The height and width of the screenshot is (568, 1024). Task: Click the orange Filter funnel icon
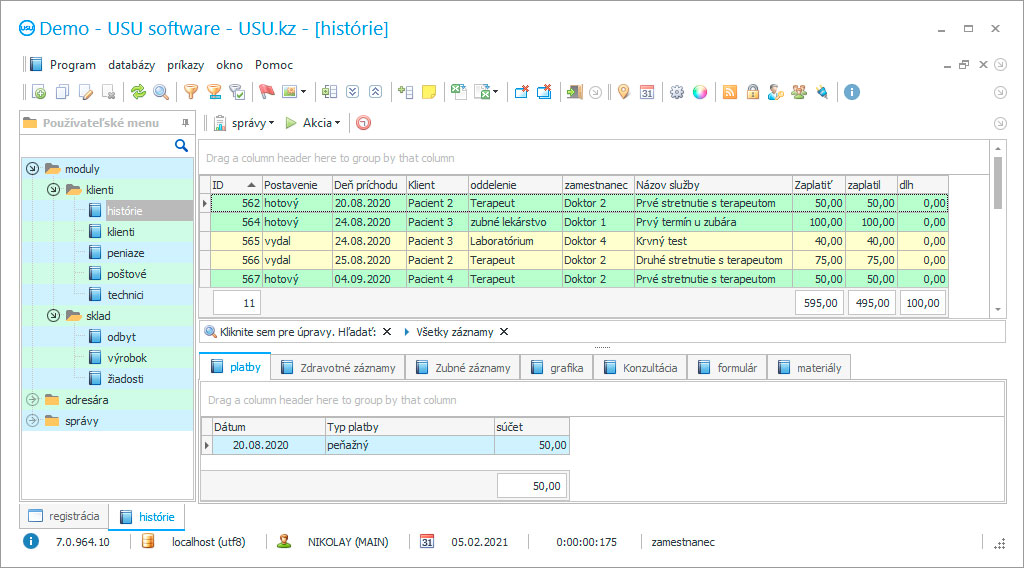click(x=190, y=92)
